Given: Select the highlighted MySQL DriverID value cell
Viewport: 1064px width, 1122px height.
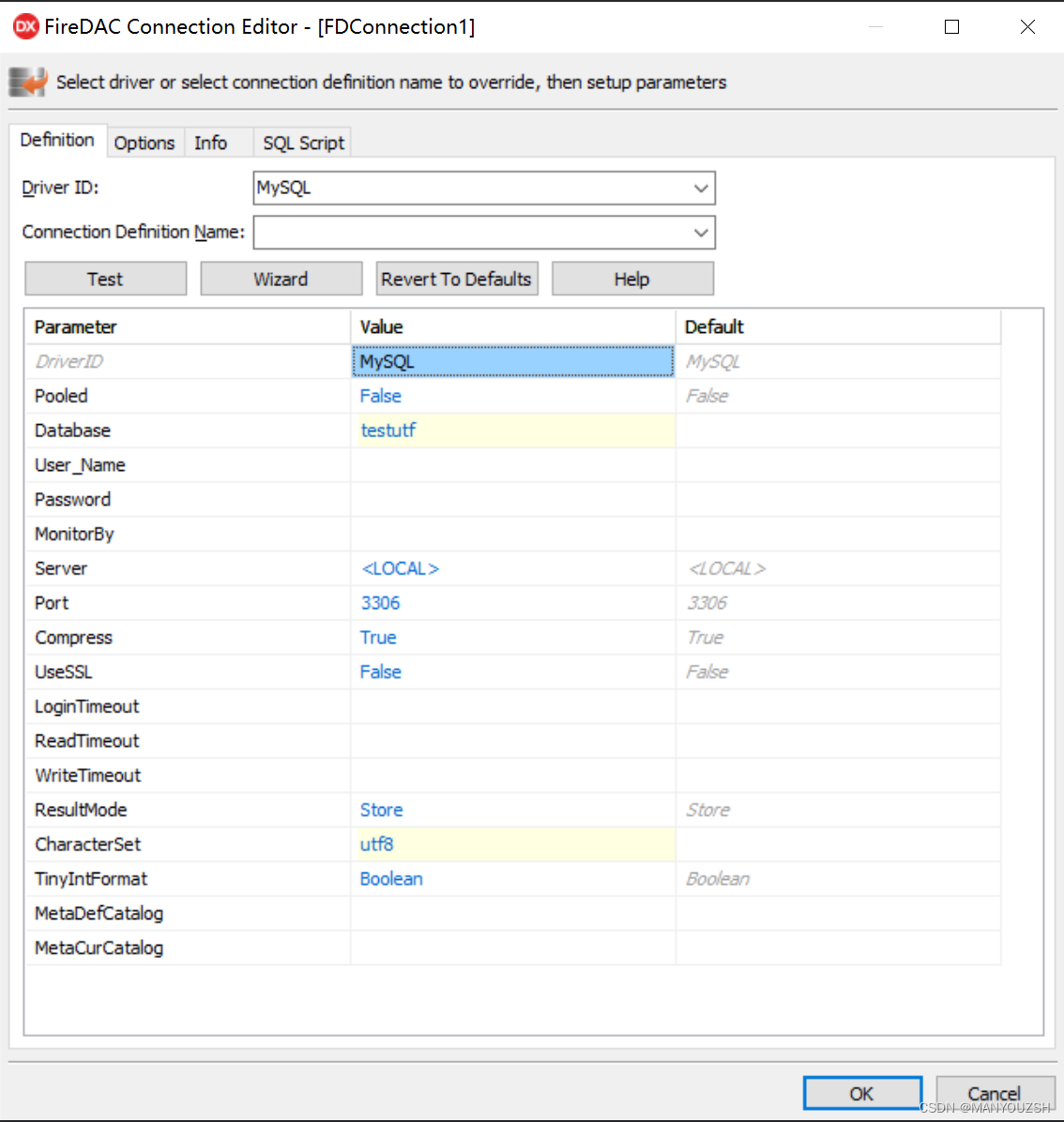Looking at the screenshot, I should pyautogui.click(x=513, y=361).
